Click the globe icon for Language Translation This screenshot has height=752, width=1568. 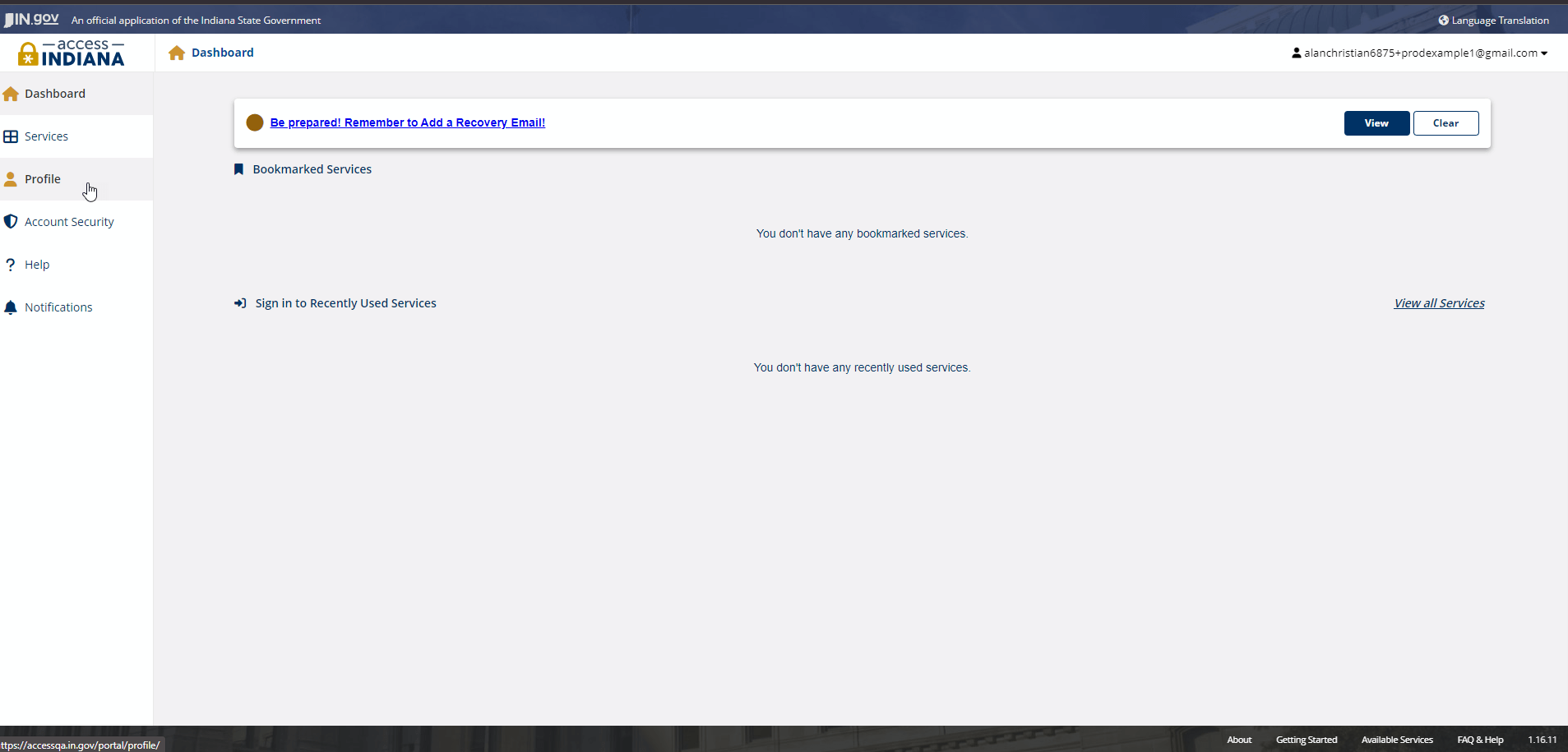(x=1443, y=21)
